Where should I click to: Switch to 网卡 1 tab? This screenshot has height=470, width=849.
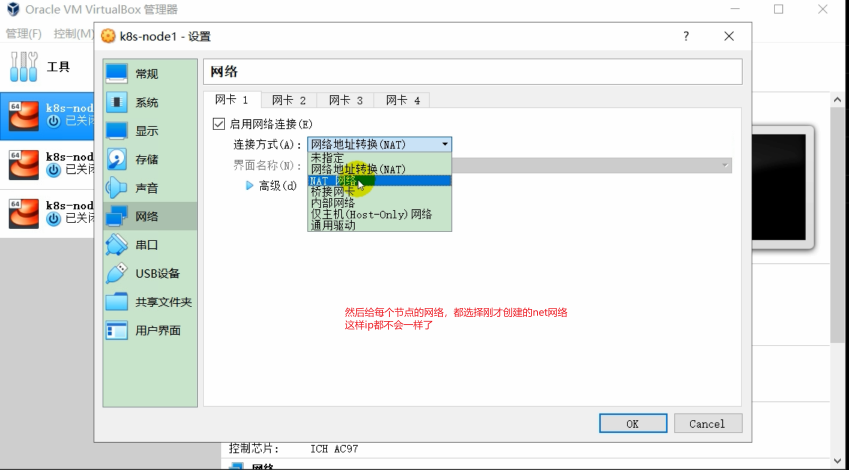pyautogui.click(x=232, y=100)
